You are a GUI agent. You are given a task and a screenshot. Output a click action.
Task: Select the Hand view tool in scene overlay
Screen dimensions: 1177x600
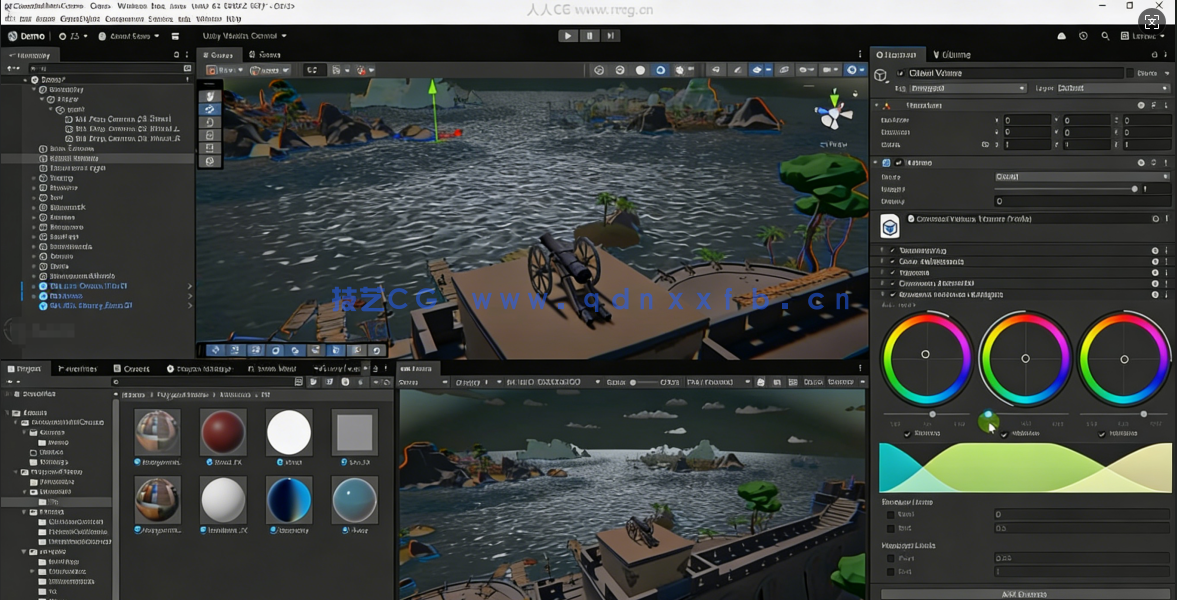pyautogui.click(x=210, y=96)
